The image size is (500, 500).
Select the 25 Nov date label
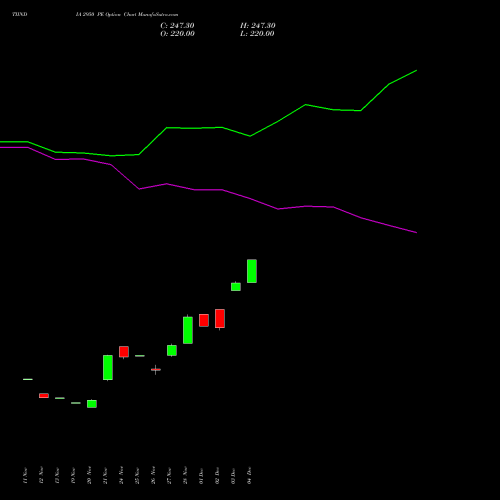[137, 475]
